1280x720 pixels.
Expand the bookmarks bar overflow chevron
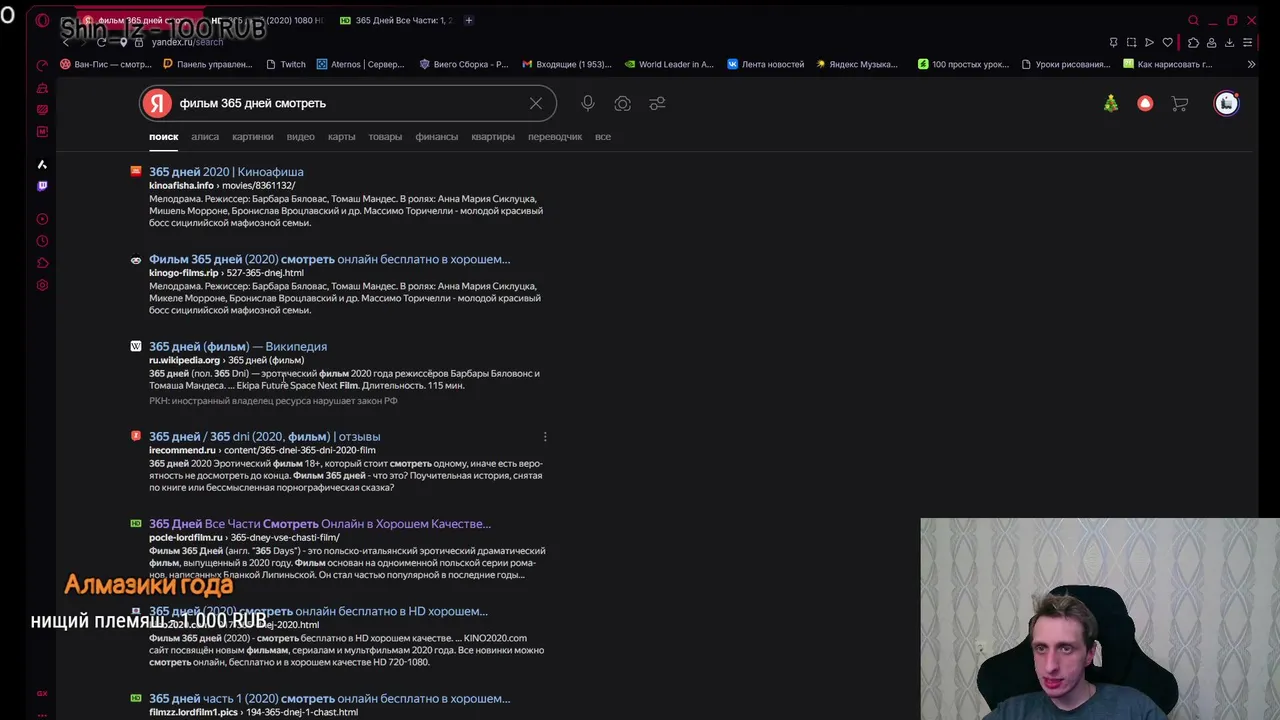tap(1250, 64)
